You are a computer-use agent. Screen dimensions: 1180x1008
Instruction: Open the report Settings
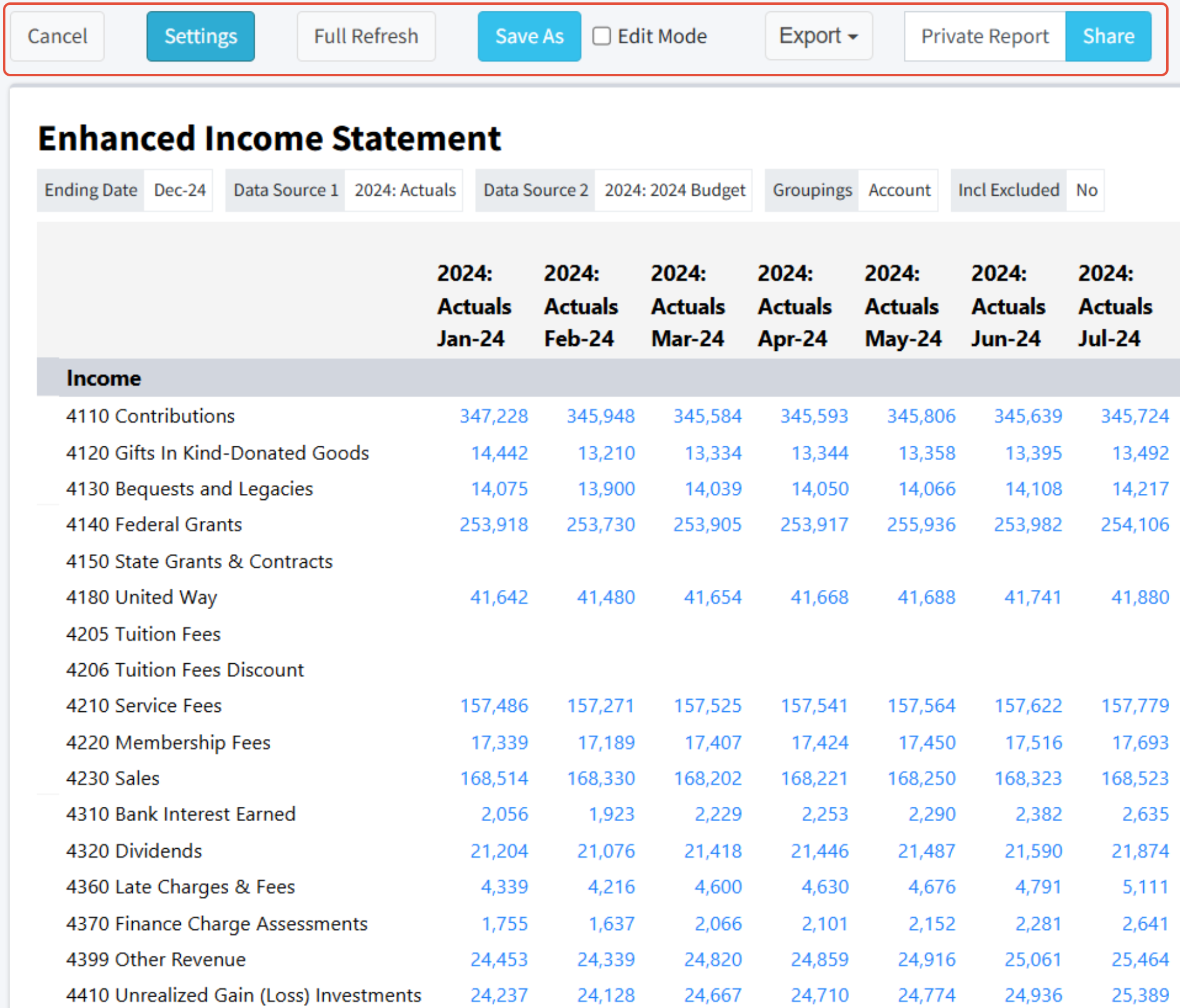(201, 37)
